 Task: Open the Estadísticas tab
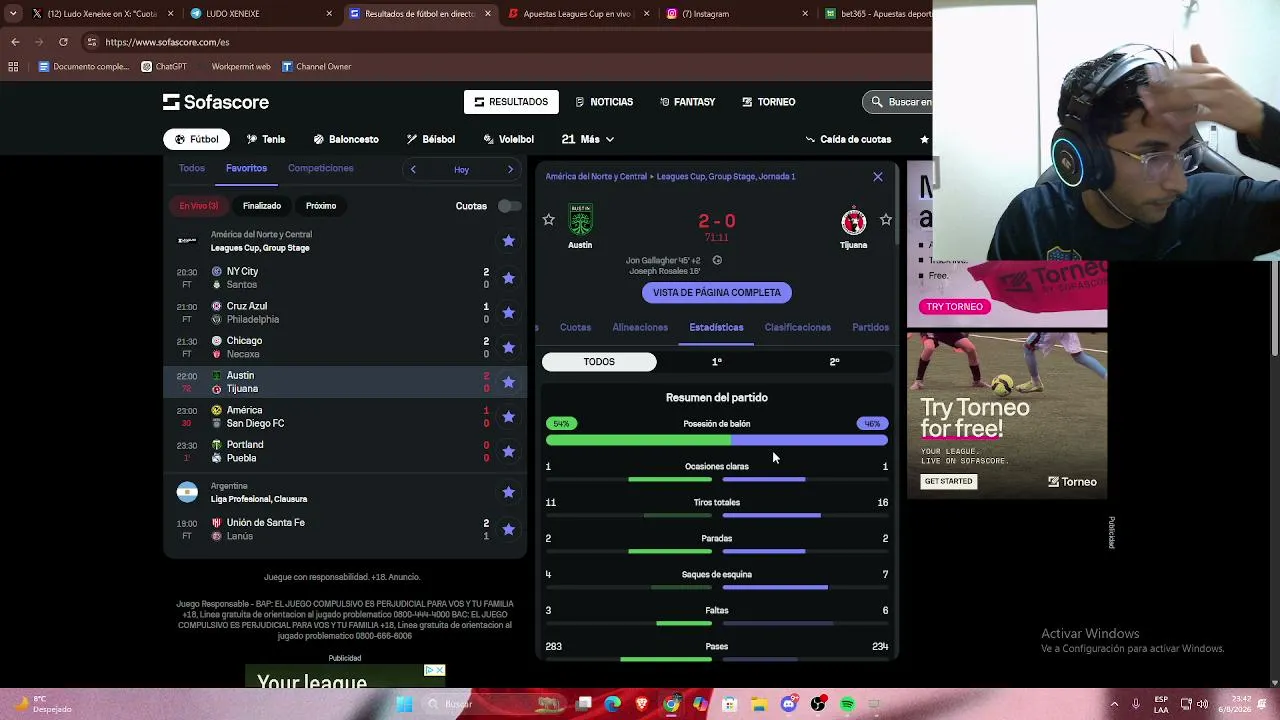click(x=716, y=327)
